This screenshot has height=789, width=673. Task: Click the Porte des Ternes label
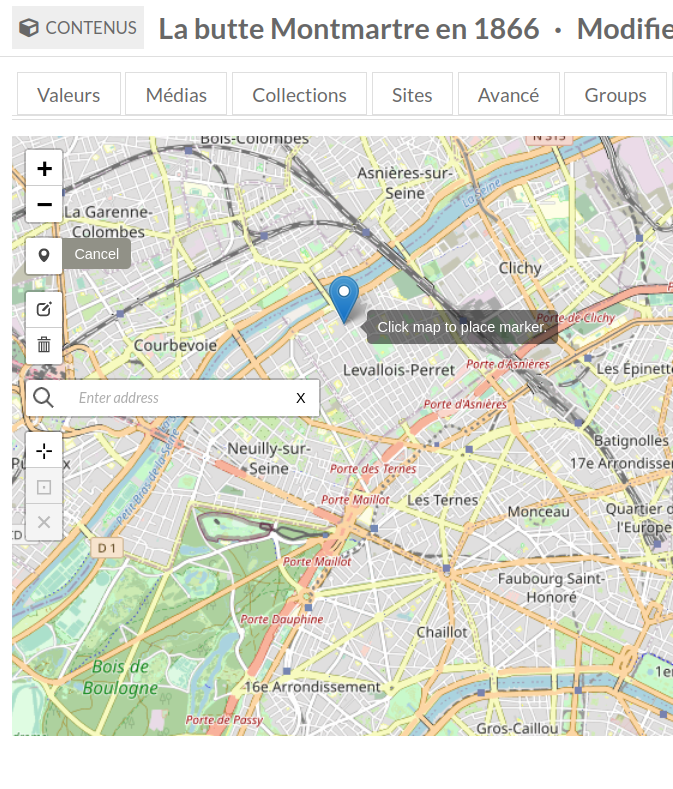pyautogui.click(x=373, y=468)
